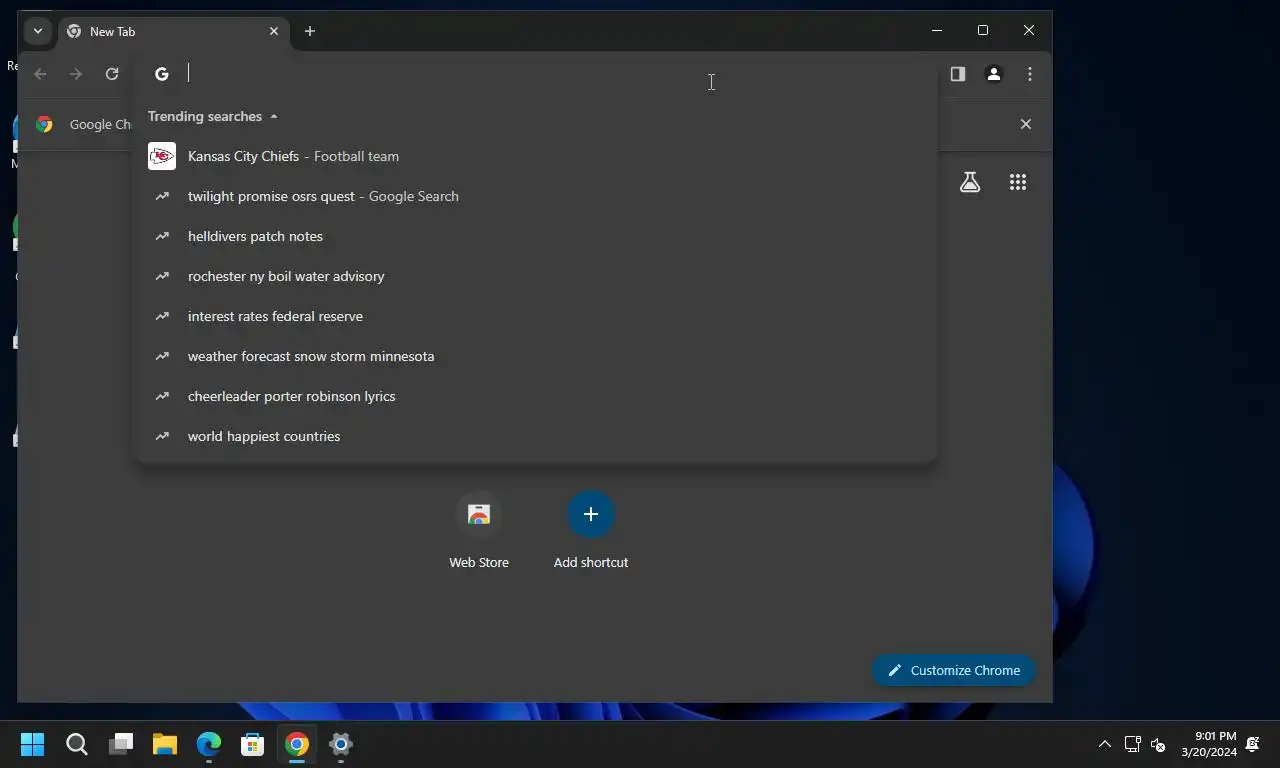Click the Customize Chrome button

(x=953, y=670)
